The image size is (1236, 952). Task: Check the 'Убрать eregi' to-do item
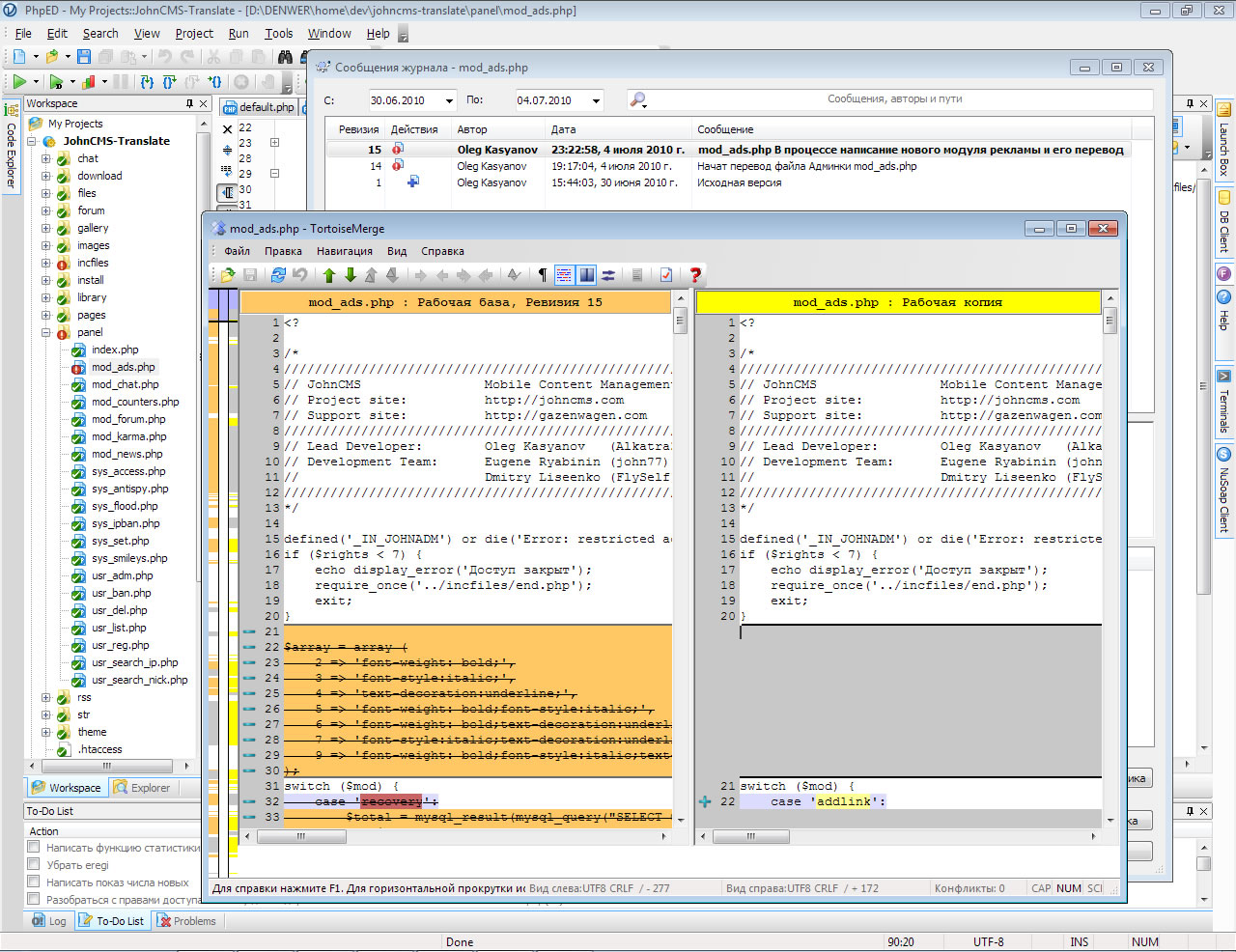[34, 865]
